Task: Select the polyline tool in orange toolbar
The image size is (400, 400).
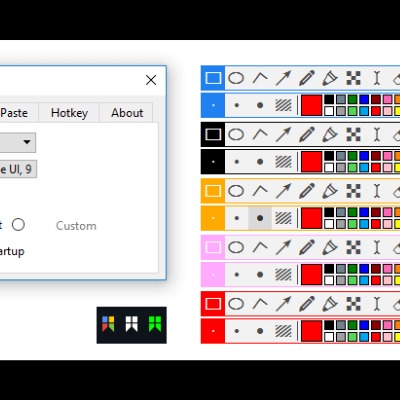Action: point(260,191)
